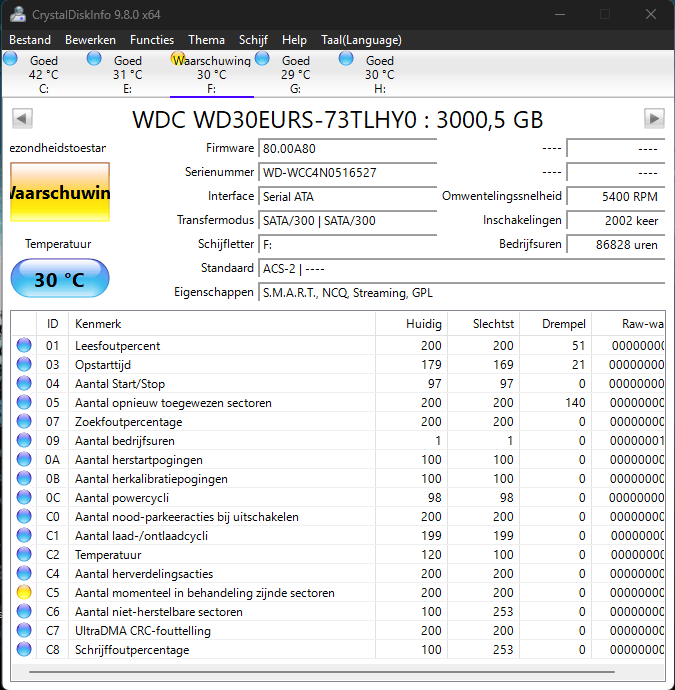675x690 pixels.
Task: Open the Help menu
Action: [294, 40]
